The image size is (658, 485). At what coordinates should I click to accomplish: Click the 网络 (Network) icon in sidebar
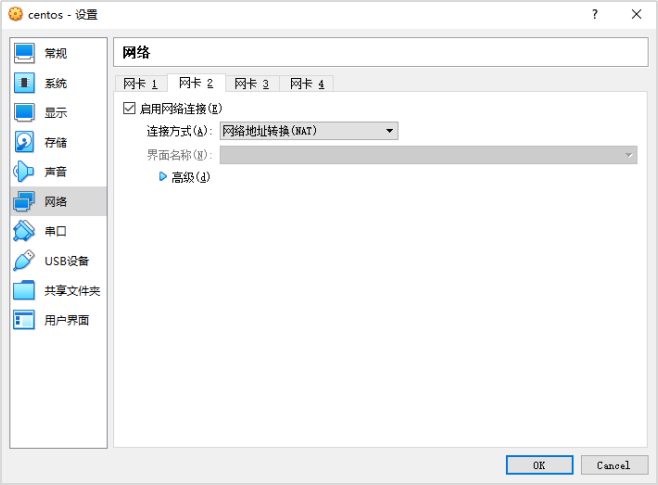(x=24, y=201)
